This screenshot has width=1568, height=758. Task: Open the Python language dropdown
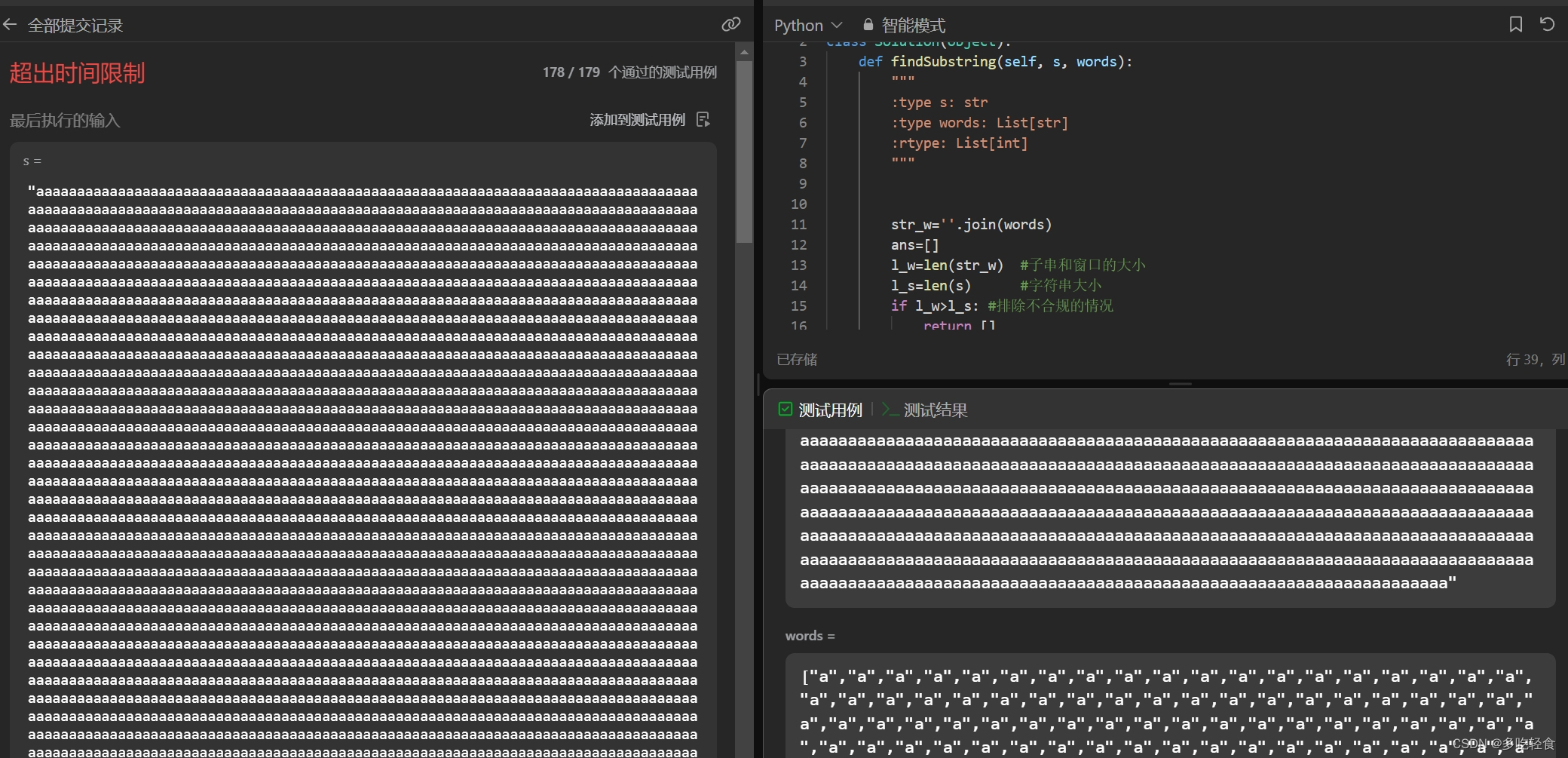(808, 26)
